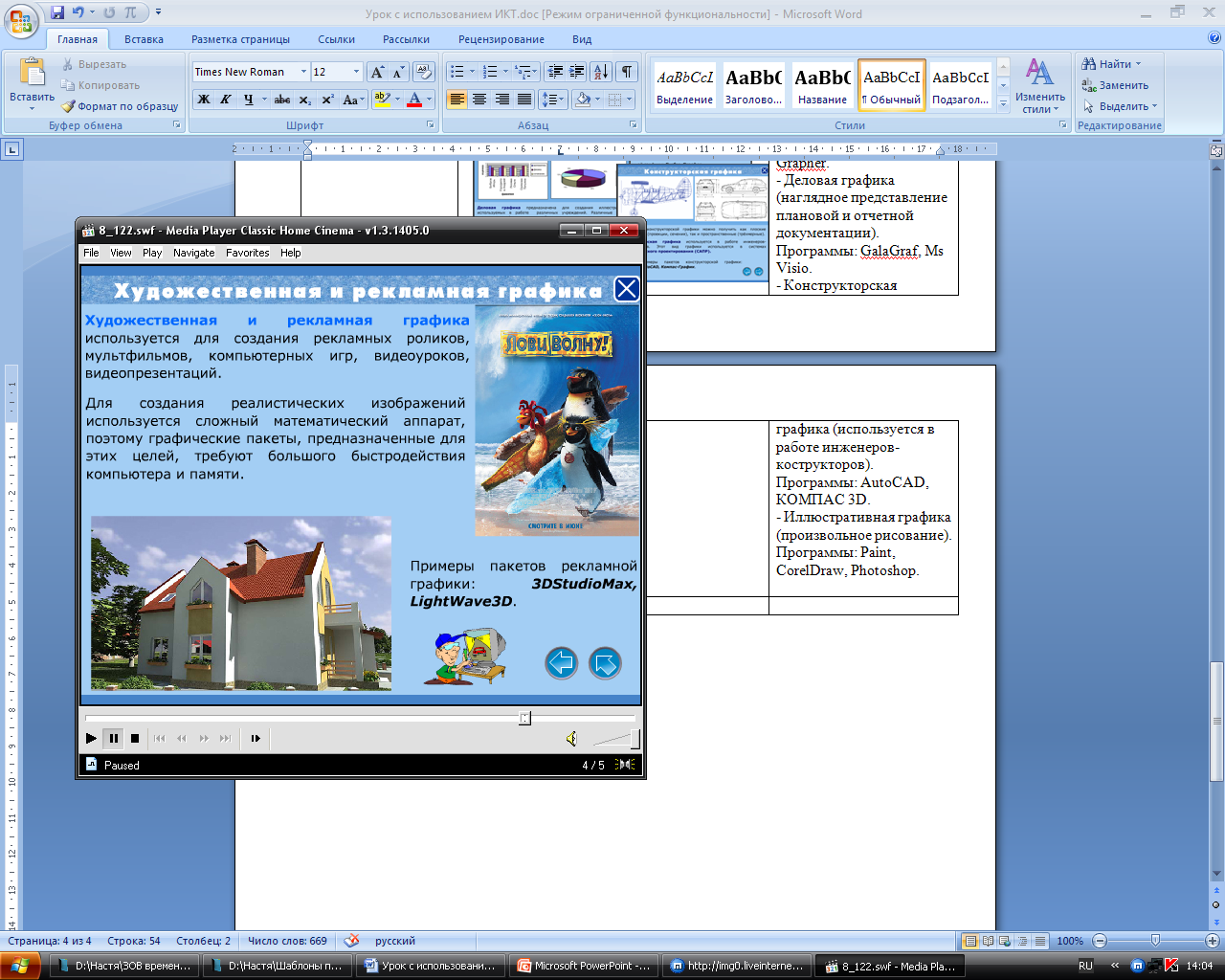Switch to Full Screen Reading view
Image resolution: width=1225 pixels, height=980 pixels.
click(989, 941)
